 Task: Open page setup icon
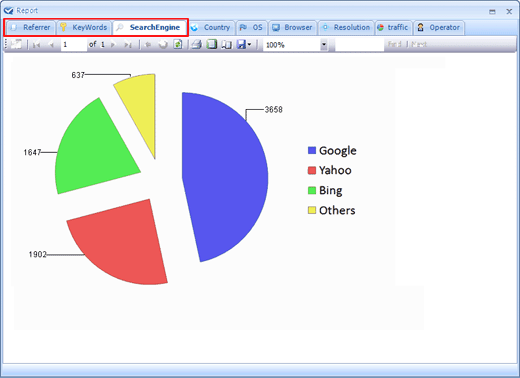point(227,44)
